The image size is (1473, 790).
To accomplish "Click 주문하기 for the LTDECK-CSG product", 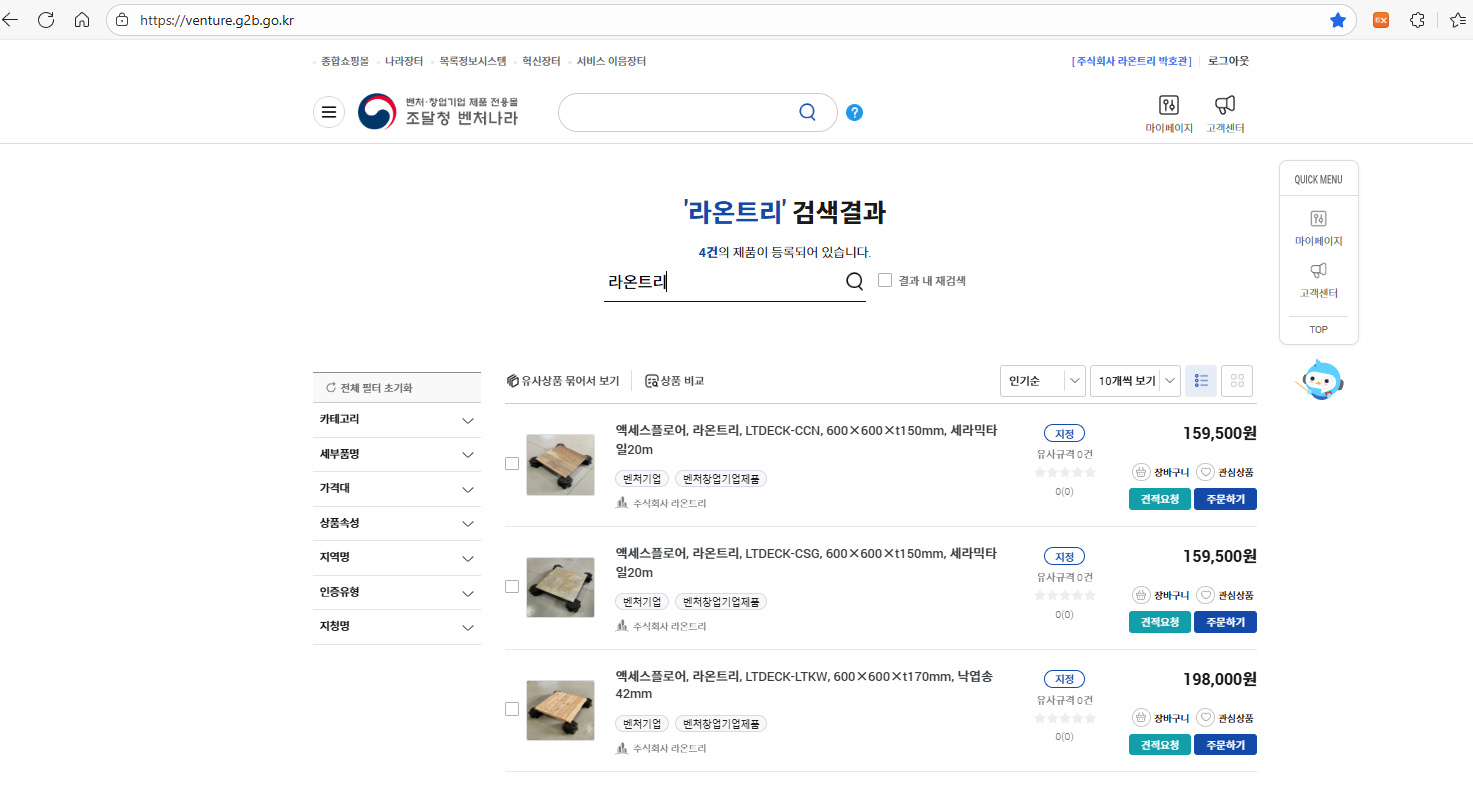I will pyautogui.click(x=1225, y=622).
